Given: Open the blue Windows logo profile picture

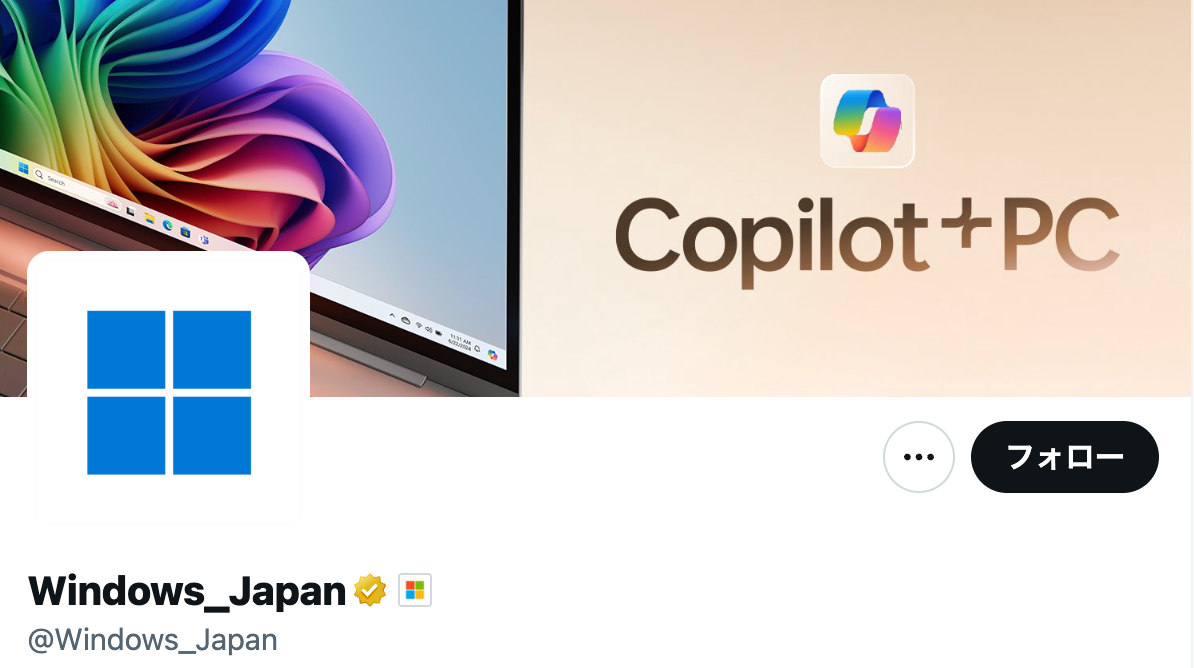Looking at the screenshot, I should 169,392.
